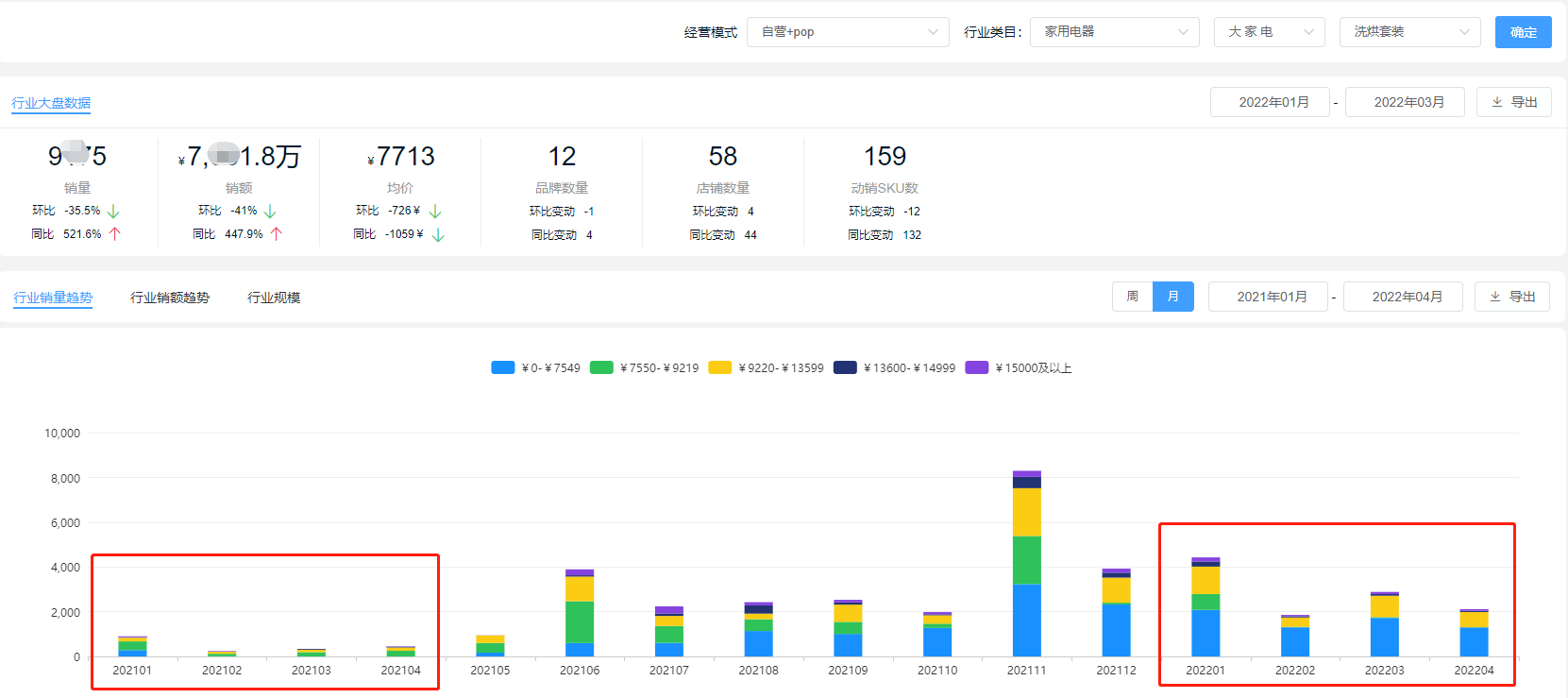Click the 动销SKU数 同比变动 132 value
This screenshot has height=698, width=1568.
click(912, 235)
